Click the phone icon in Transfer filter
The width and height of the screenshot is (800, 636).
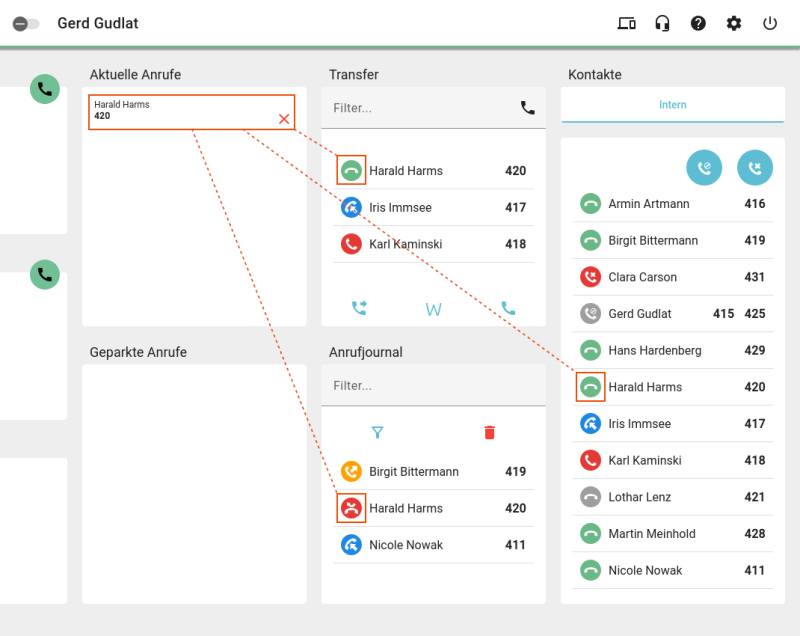tap(528, 108)
